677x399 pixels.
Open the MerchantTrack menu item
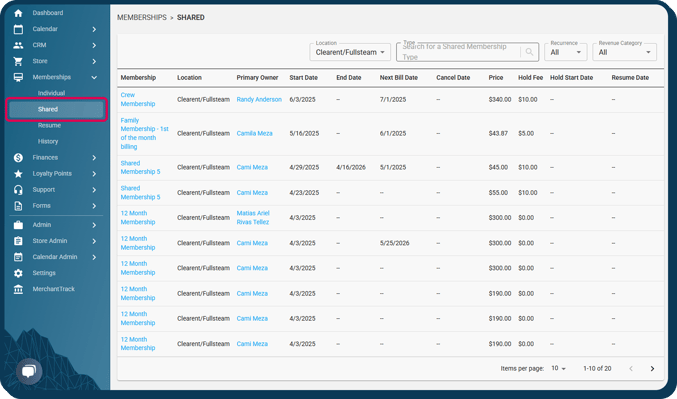(54, 289)
